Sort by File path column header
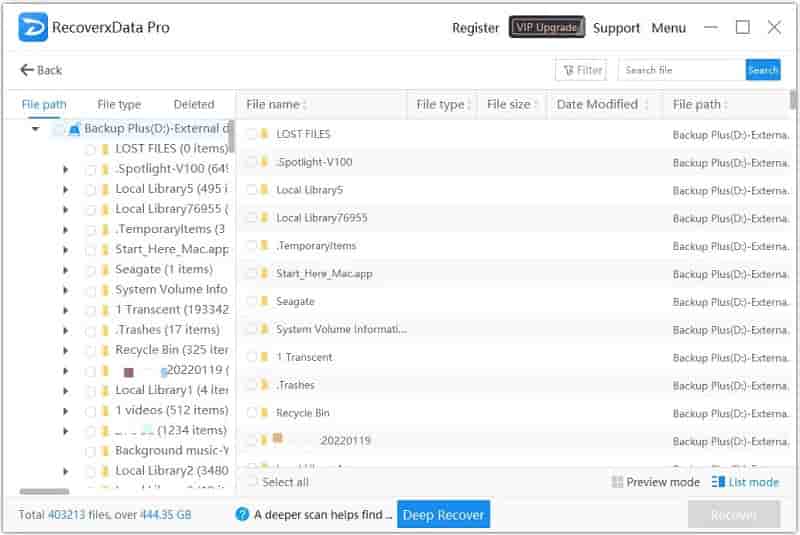800x535 pixels. (x=697, y=105)
